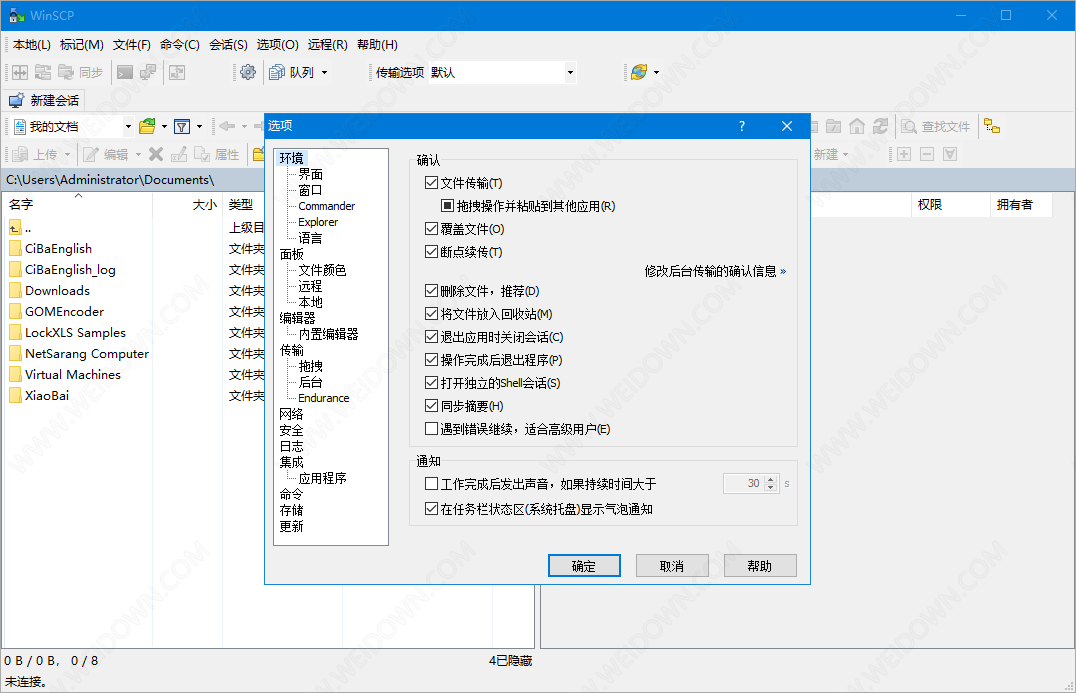Open the 命令(C) menu
Image resolution: width=1076 pixels, height=693 pixels.
coord(179,44)
